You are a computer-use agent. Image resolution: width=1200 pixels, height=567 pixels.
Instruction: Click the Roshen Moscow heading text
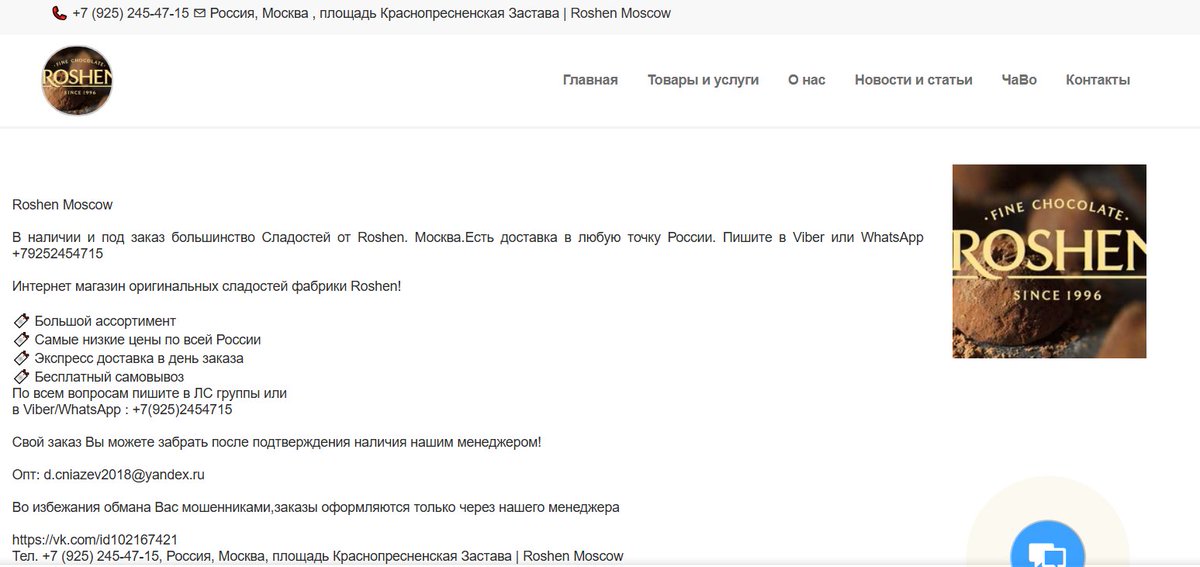coord(62,205)
